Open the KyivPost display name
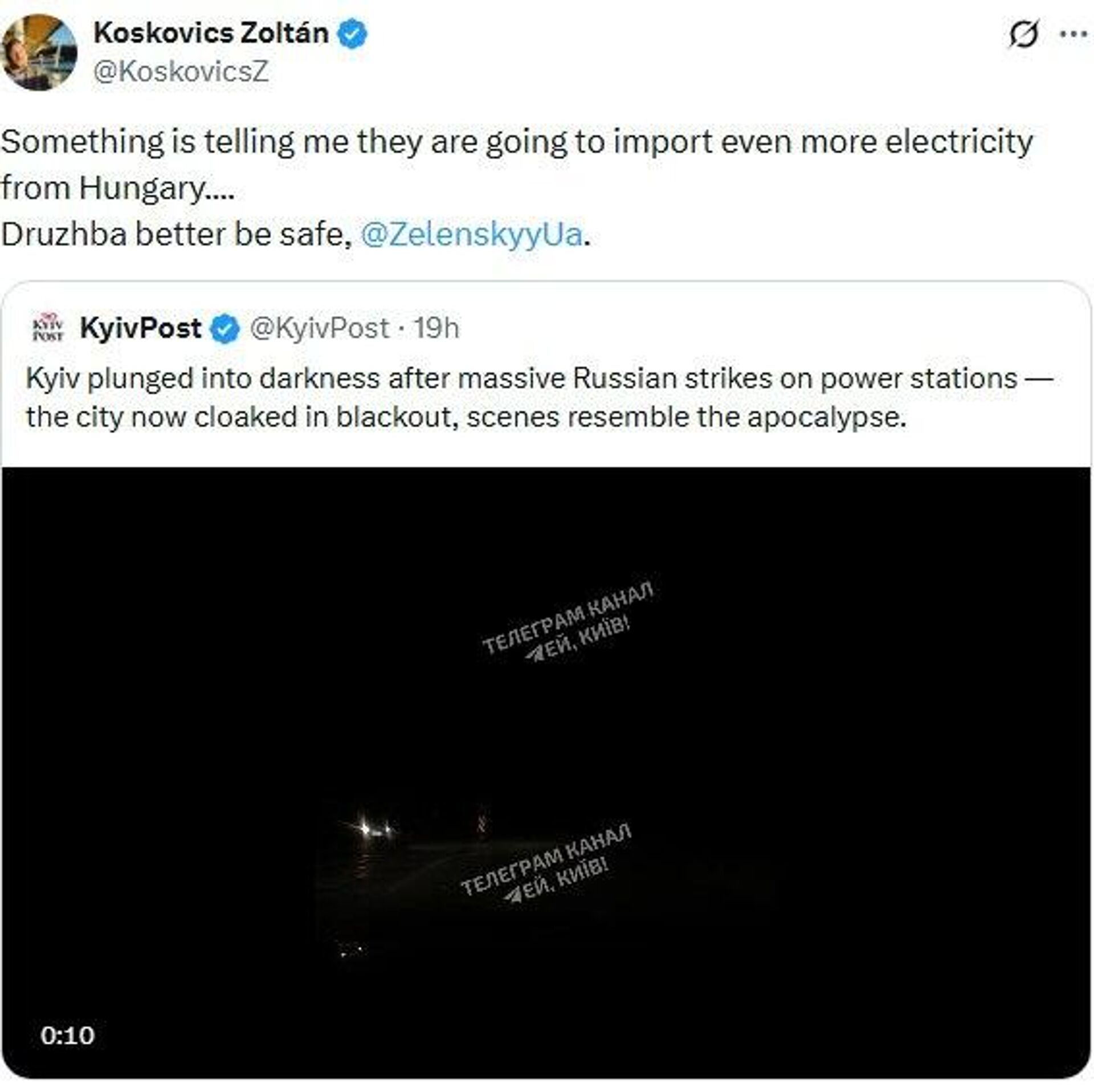Viewport: 1094px width, 1092px height. [140, 328]
